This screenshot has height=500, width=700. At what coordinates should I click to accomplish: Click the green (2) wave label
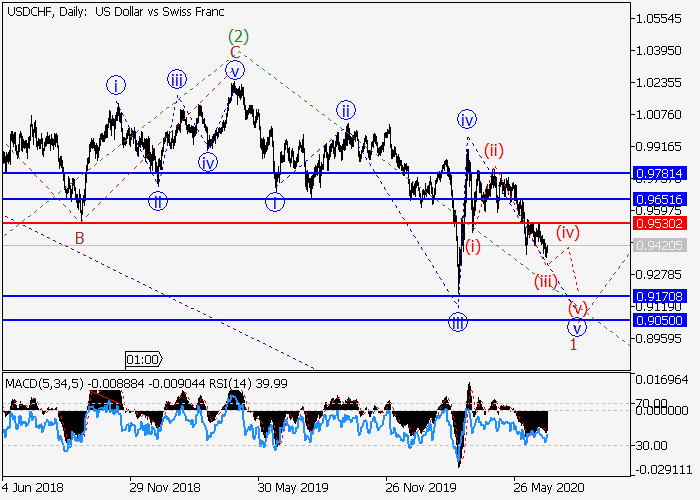click(239, 36)
